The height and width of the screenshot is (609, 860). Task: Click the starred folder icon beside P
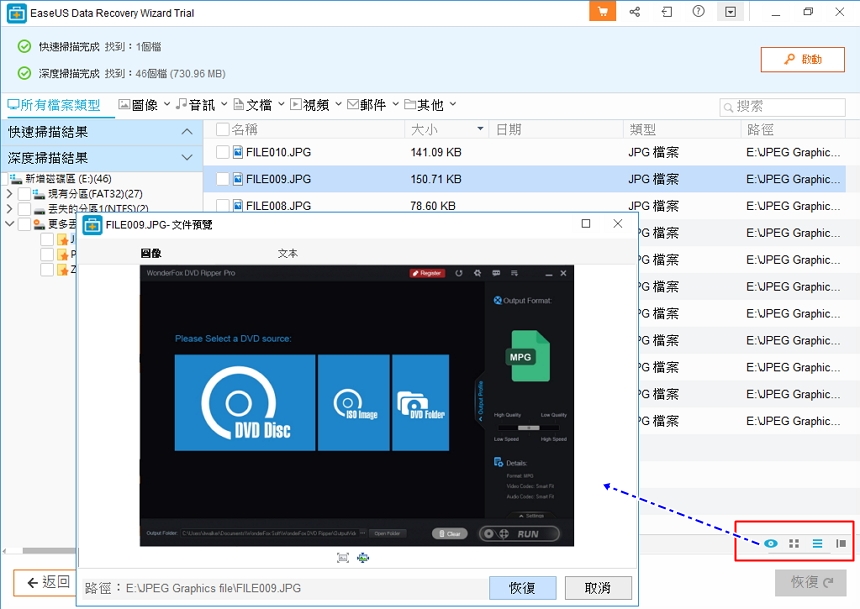tap(63, 255)
